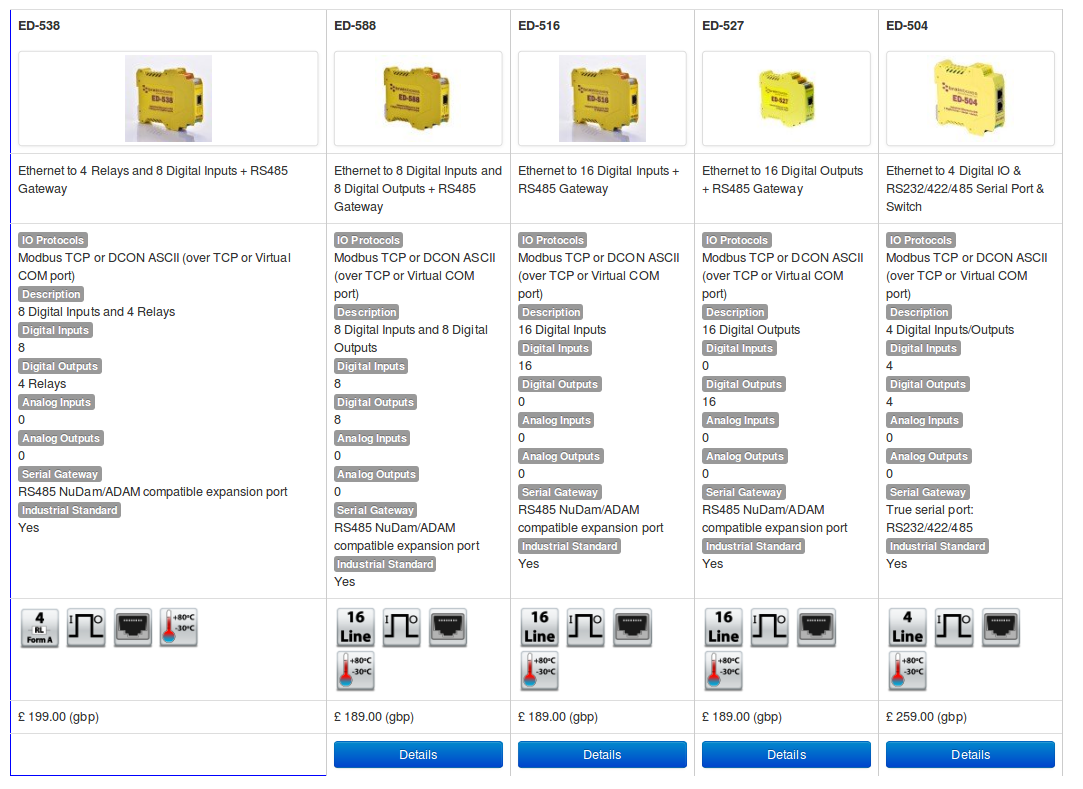Click the 4 Line icon under ED-504
This screenshot has width=1083, height=789.
tap(907, 628)
